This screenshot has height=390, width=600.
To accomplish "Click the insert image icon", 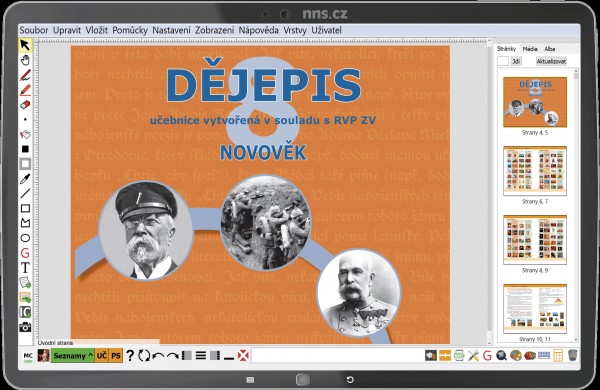I will (25, 297).
